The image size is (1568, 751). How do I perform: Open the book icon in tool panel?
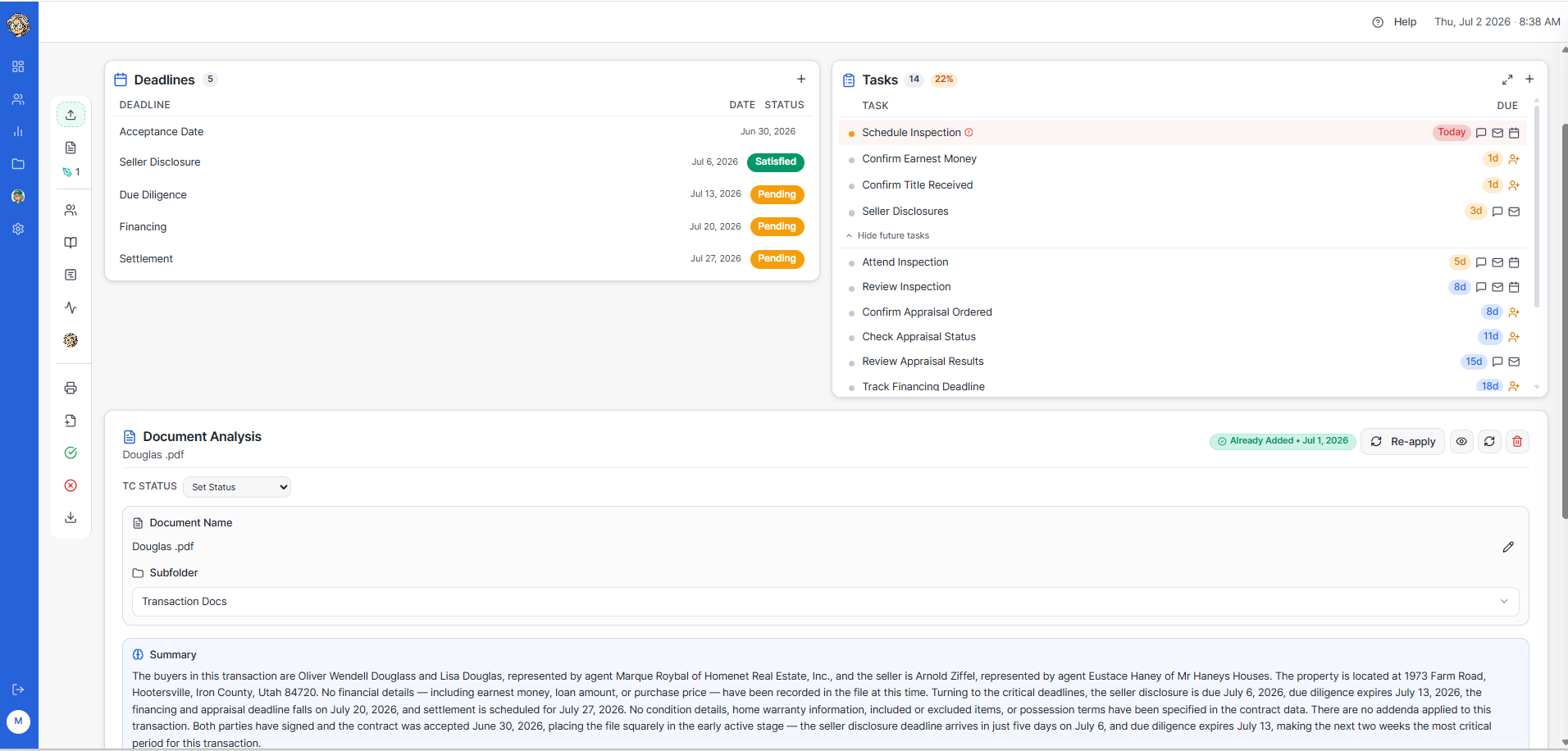71,243
